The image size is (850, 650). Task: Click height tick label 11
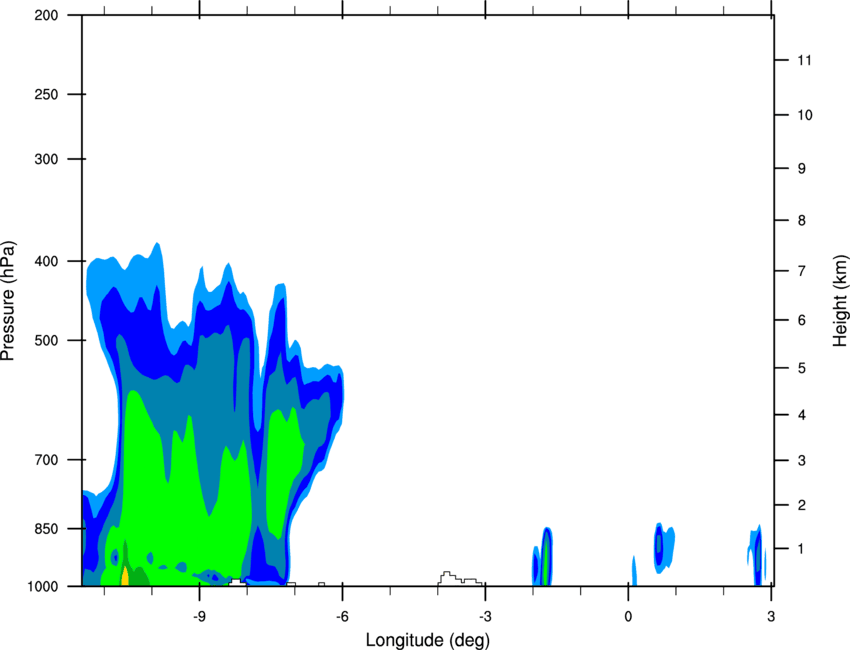pyautogui.click(x=804, y=60)
